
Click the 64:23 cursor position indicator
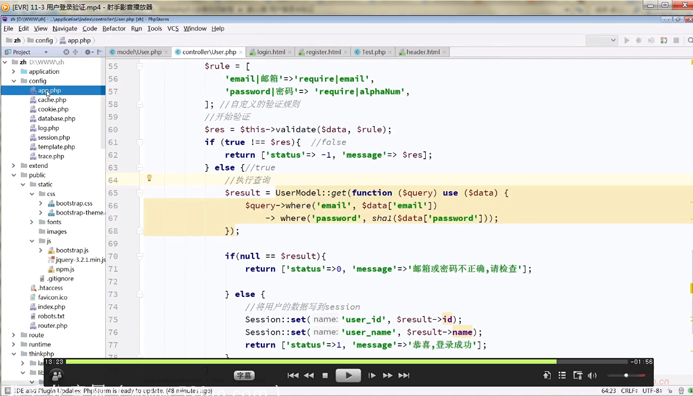pos(609,391)
